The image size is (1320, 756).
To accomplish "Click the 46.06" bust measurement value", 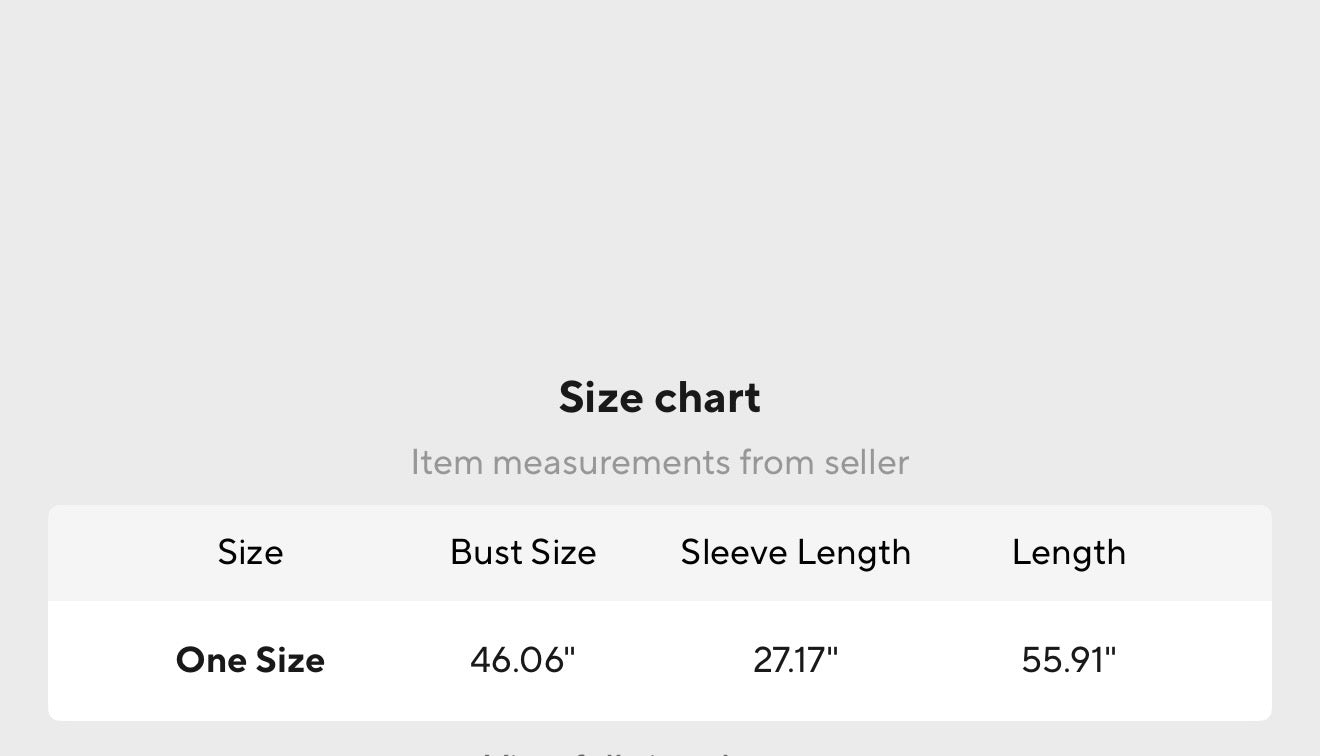I will 523,660.
